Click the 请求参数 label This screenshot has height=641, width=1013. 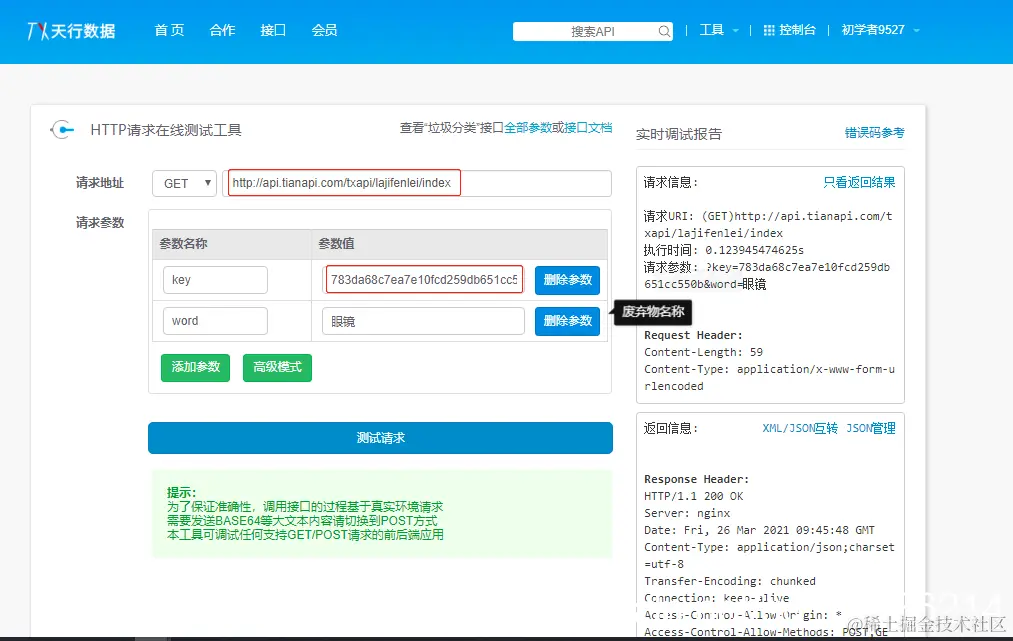(99, 223)
